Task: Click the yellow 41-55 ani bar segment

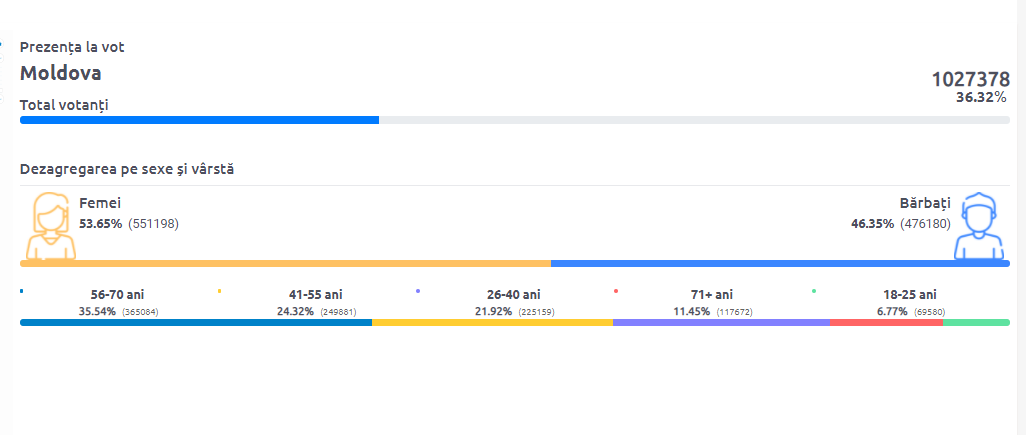Action: [x=492, y=322]
